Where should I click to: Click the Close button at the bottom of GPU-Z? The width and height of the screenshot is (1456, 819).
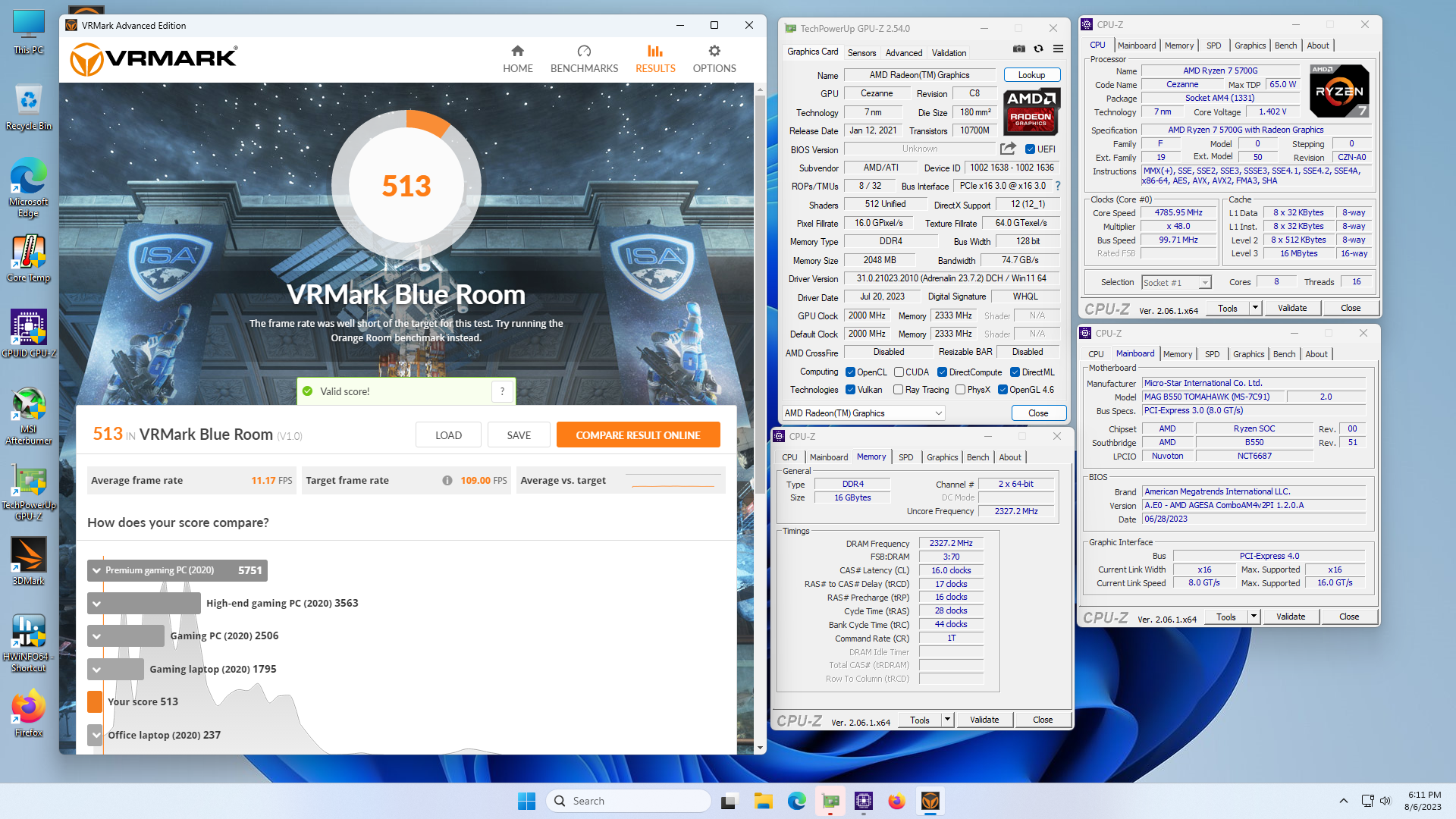(x=1038, y=413)
